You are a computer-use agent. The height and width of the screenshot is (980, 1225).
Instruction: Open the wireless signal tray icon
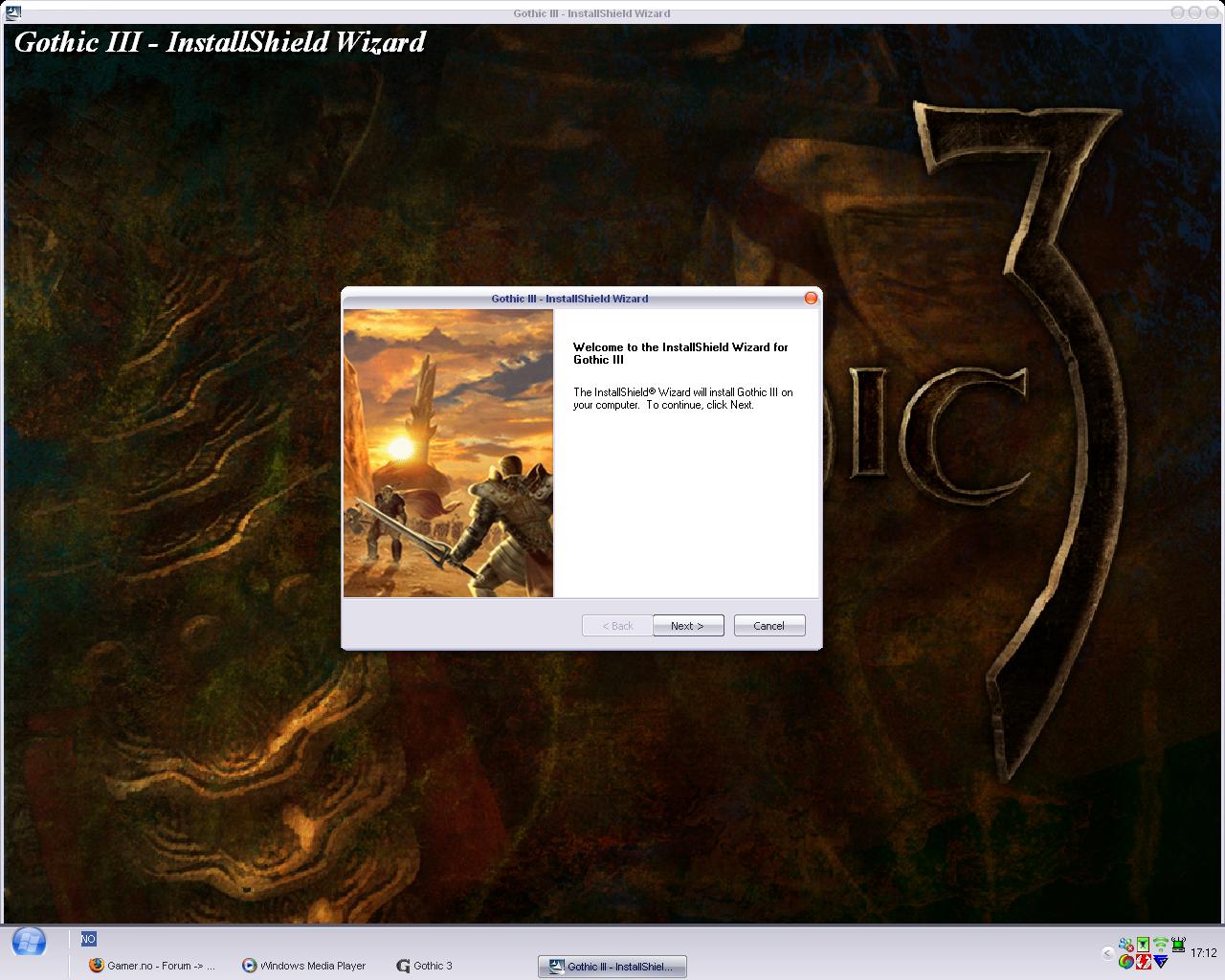click(1160, 945)
